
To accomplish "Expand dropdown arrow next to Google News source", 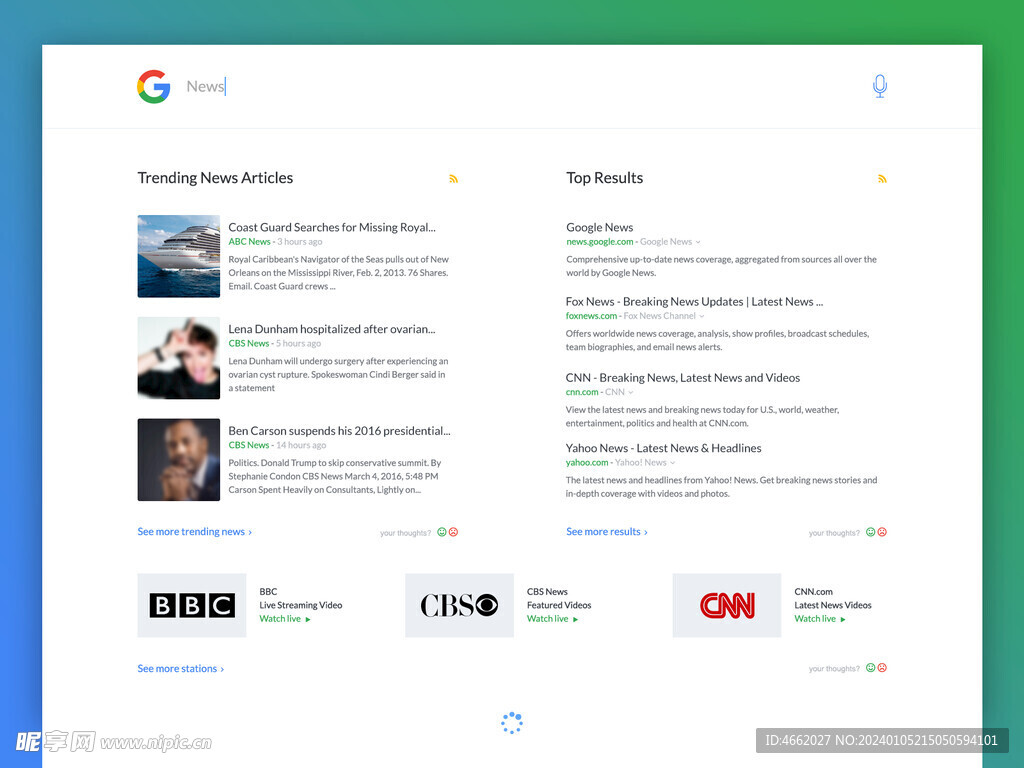I will [x=698, y=242].
